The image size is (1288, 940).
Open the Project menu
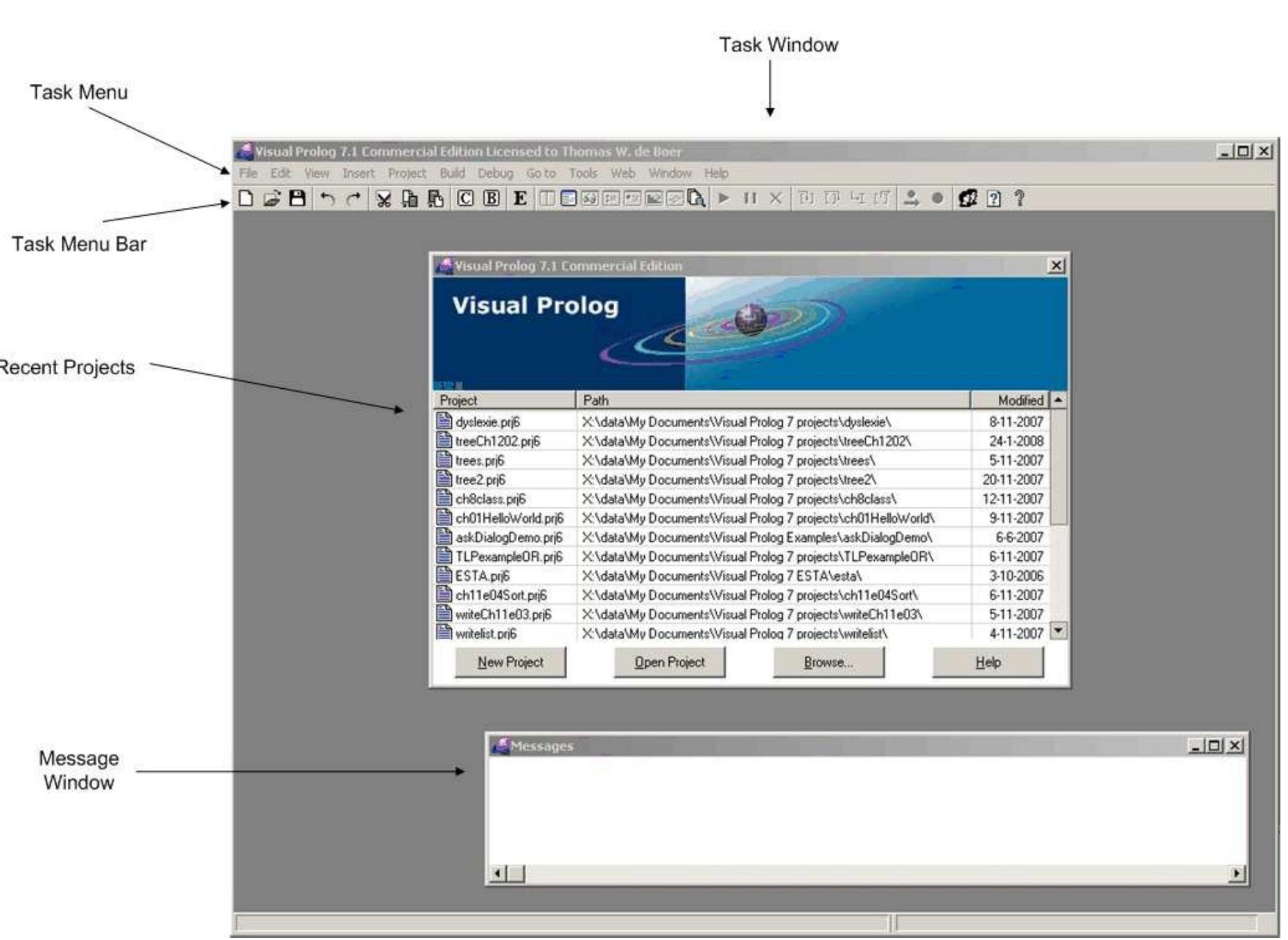coord(407,173)
